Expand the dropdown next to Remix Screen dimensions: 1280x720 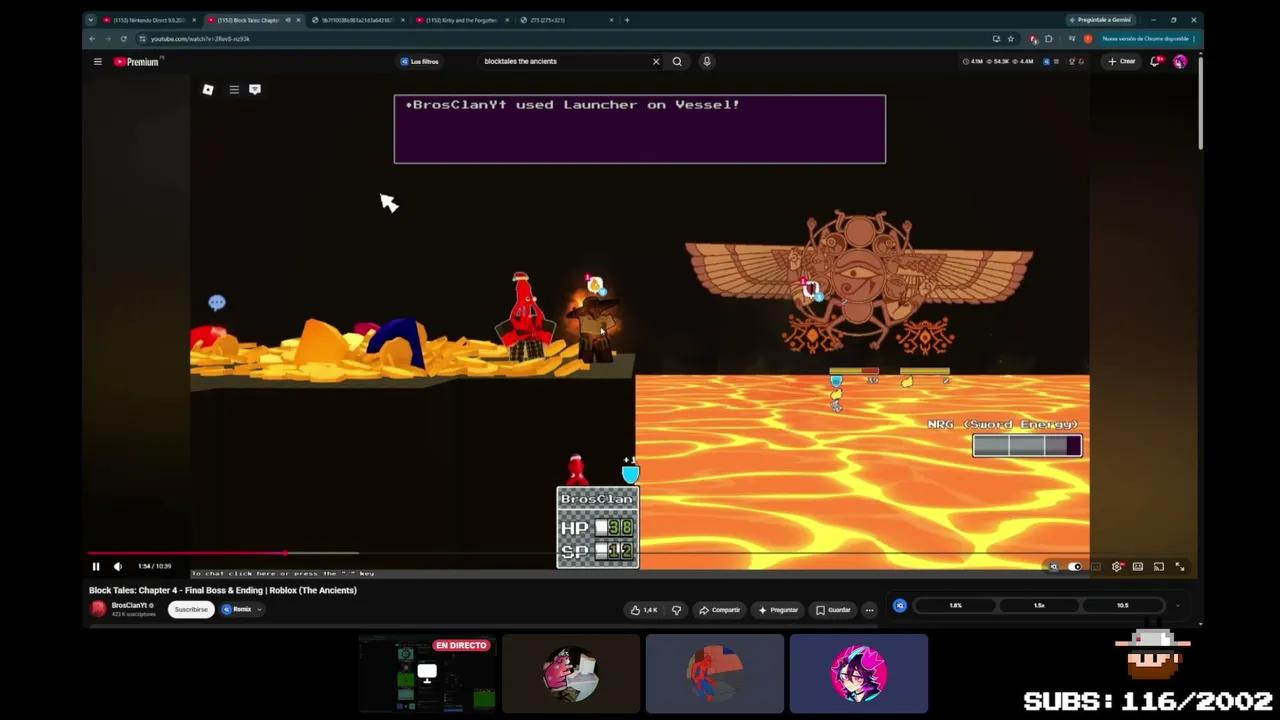pyautogui.click(x=260, y=609)
